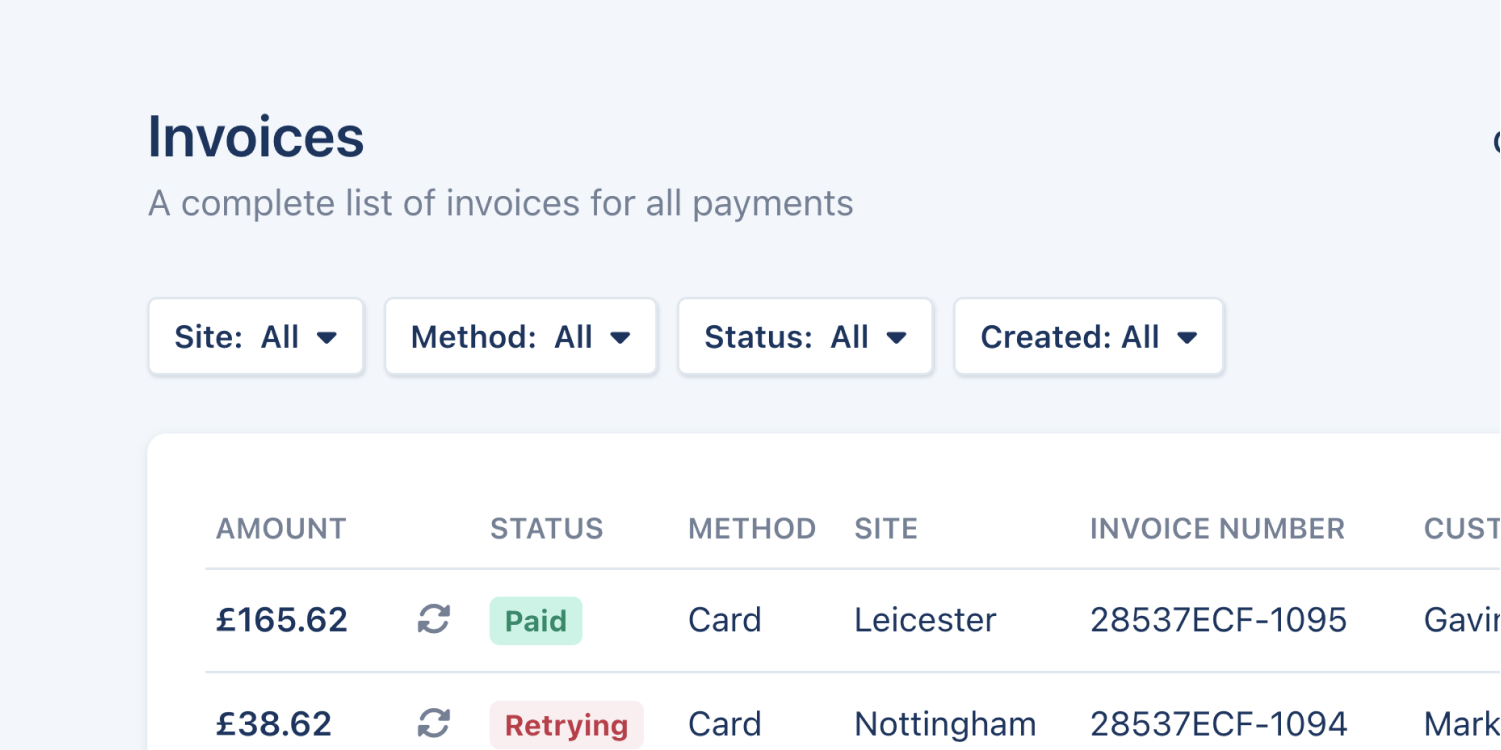
Task: Click the INVOICE NUMBER column header
Action: tap(1218, 528)
